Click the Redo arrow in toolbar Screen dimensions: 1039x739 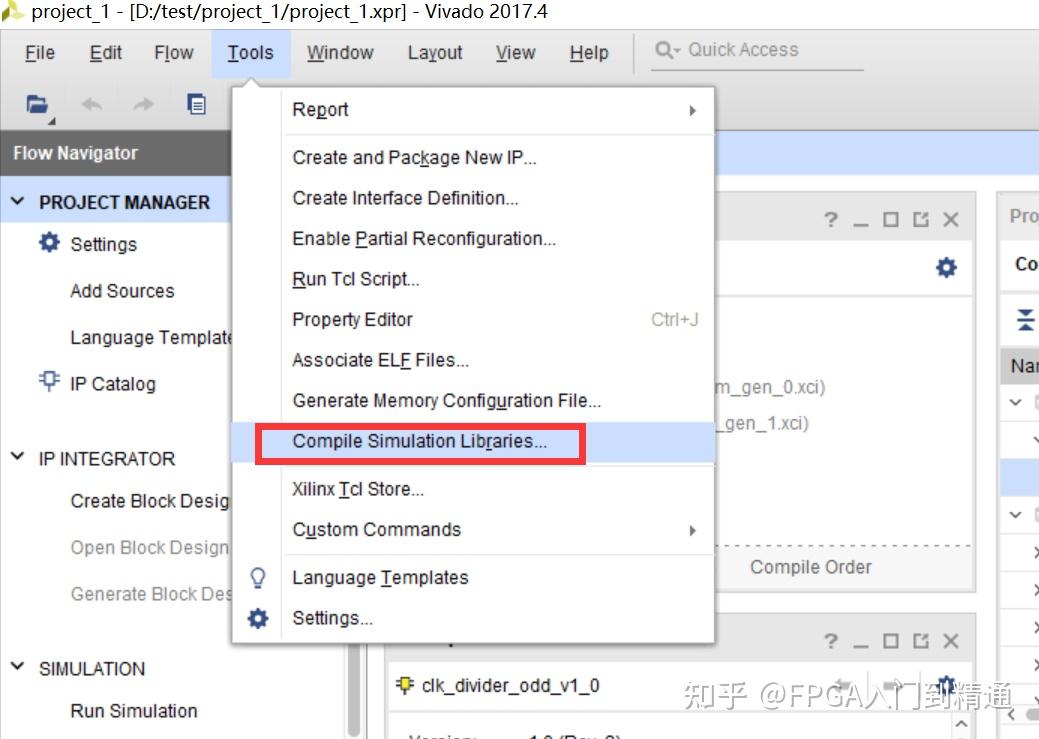[x=143, y=104]
